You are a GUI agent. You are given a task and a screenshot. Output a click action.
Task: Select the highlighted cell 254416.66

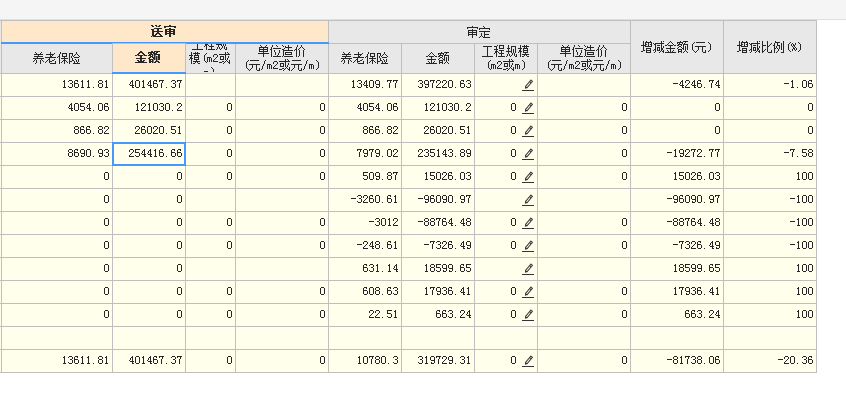(x=149, y=154)
